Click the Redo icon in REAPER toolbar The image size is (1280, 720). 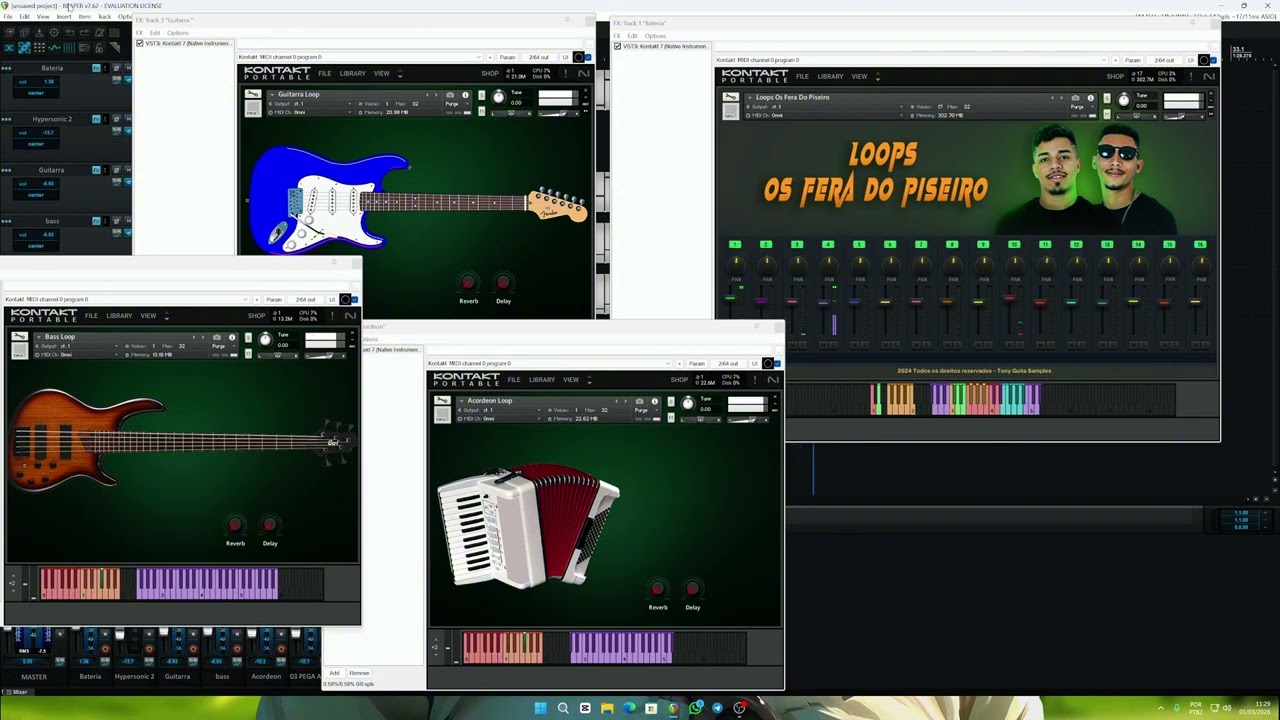84,32
